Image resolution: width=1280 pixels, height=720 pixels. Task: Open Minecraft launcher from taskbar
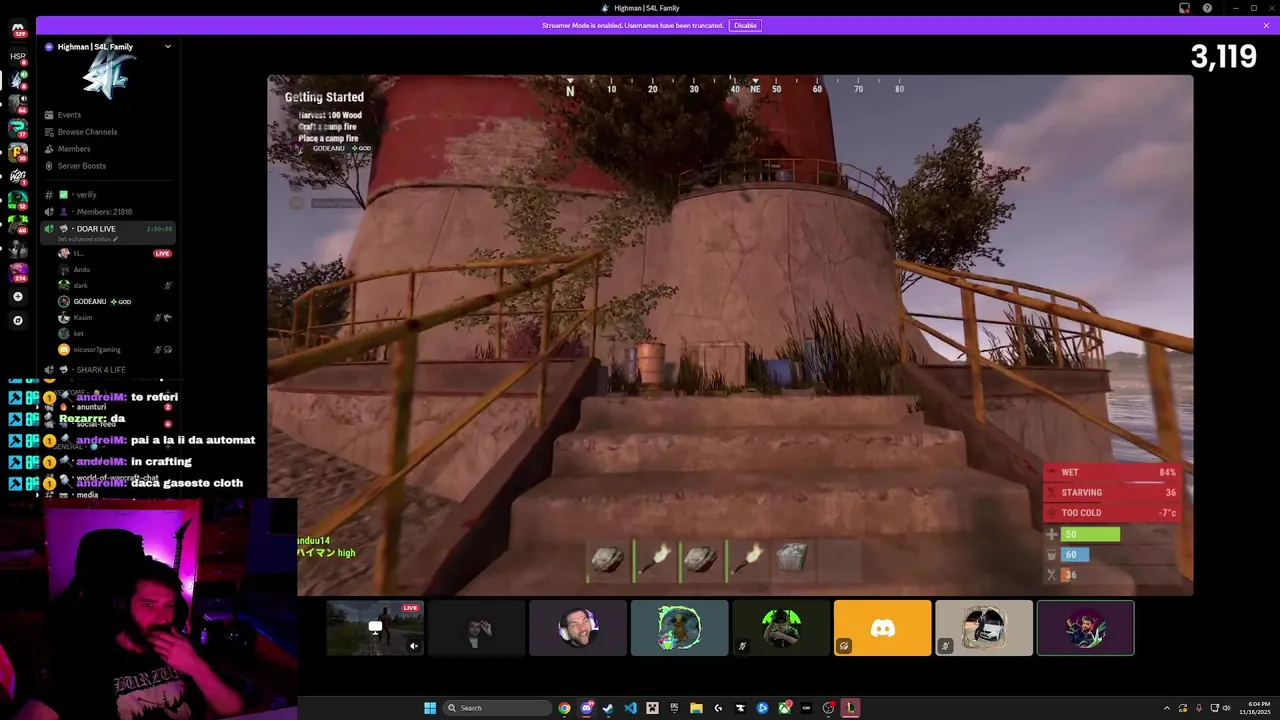[652, 708]
